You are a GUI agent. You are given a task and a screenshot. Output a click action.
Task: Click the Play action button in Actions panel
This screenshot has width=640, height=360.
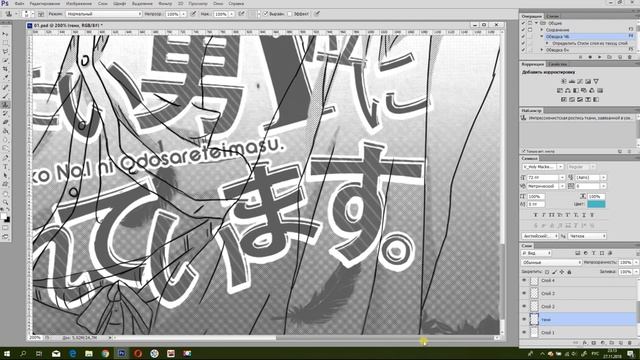click(600, 57)
